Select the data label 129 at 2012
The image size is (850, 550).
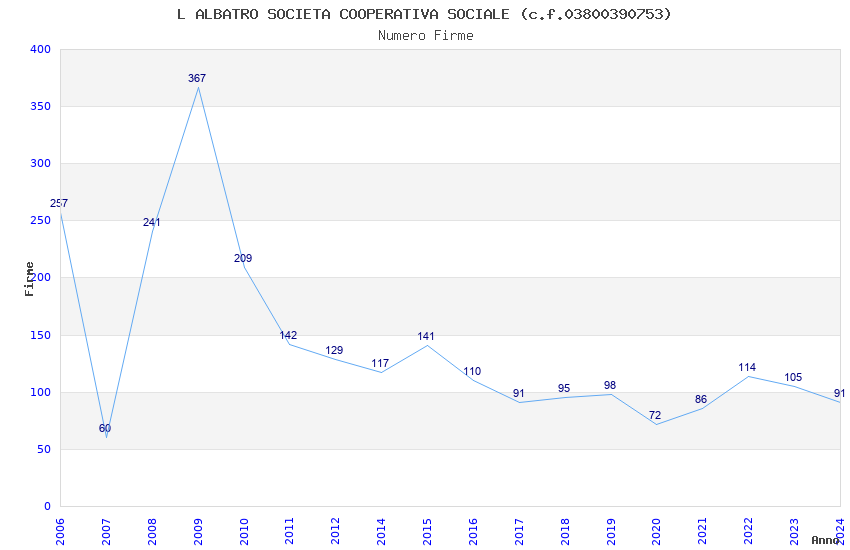coord(334,350)
